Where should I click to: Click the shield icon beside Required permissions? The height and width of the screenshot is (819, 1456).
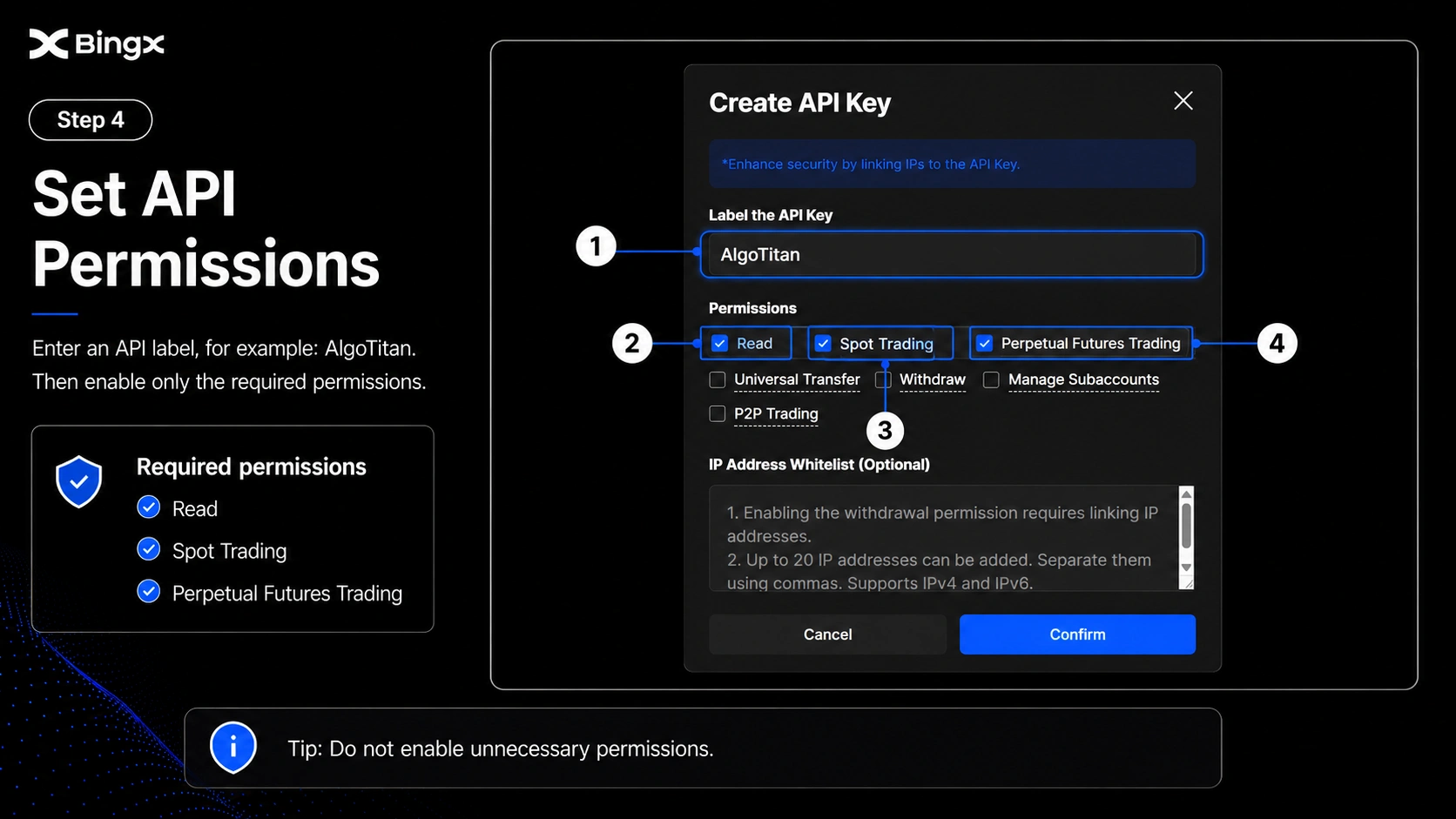click(79, 481)
